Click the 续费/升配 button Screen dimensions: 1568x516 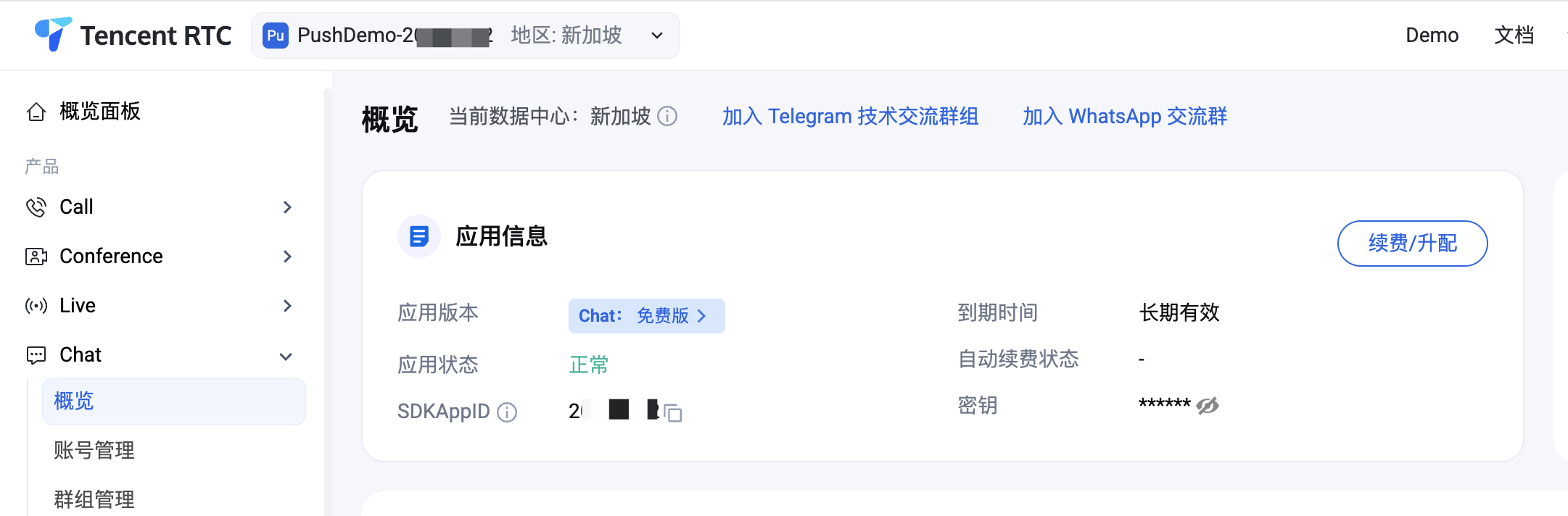[x=1412, y=244]
